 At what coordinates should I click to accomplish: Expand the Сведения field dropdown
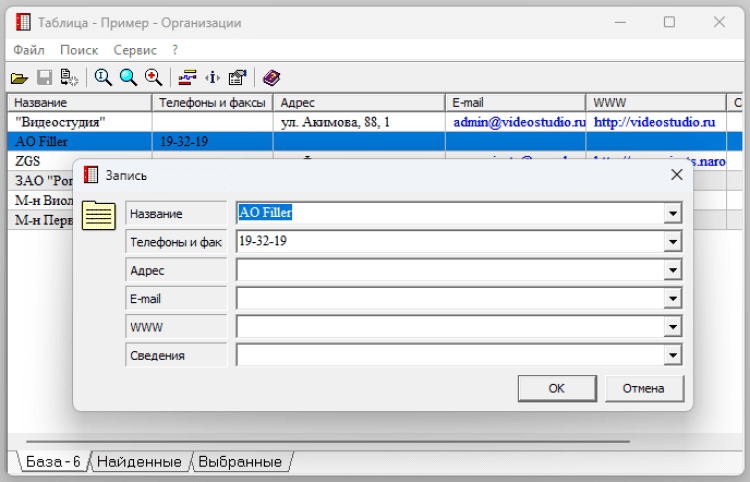(x=673, y=355)
